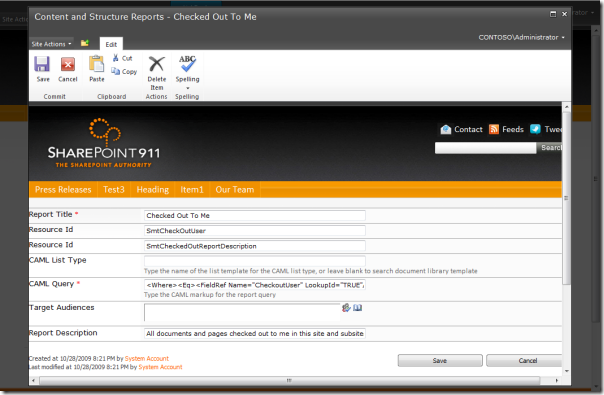604x395 pixels.
Task: Click the Feeds RSS icon
Action: pos(494,129)
